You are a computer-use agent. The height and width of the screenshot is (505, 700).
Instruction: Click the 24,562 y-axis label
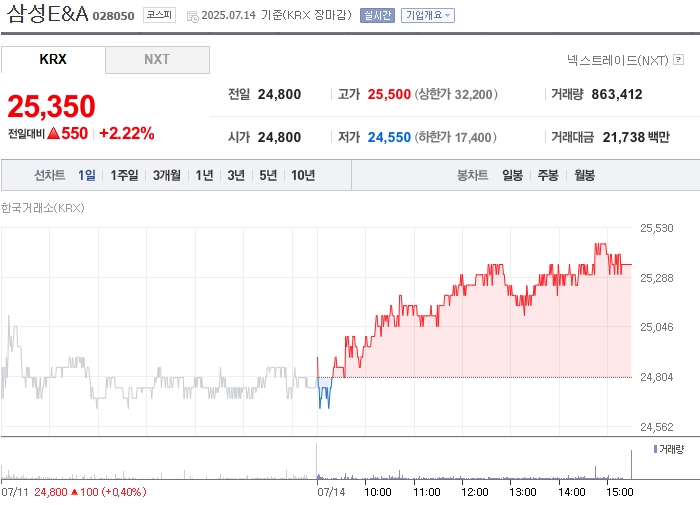point(656,427)
